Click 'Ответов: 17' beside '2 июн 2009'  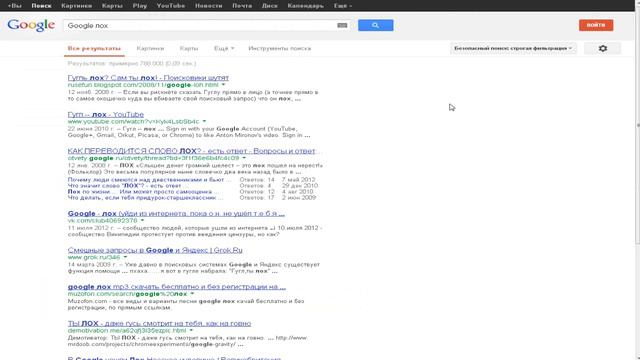257,198
